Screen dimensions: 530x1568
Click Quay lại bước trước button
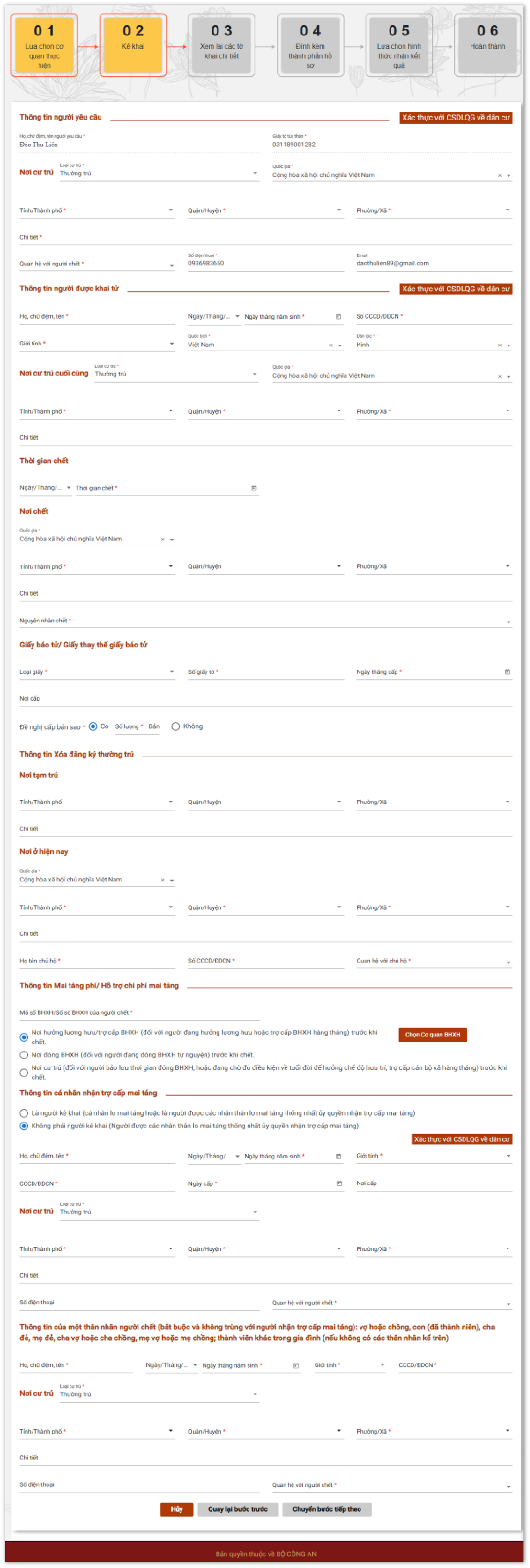(x=238, y=1509)
